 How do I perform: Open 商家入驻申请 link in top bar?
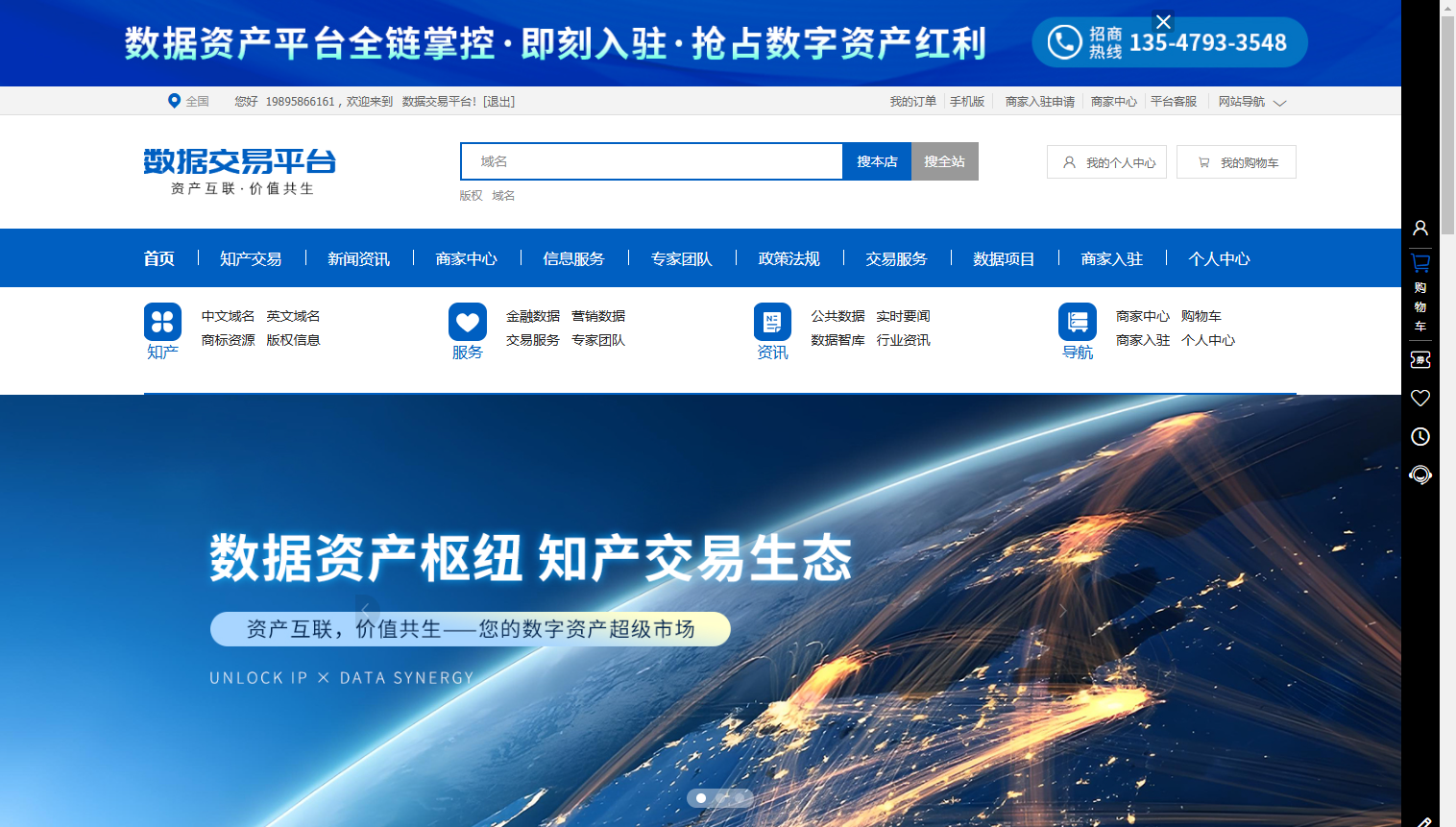(1040, 102)
